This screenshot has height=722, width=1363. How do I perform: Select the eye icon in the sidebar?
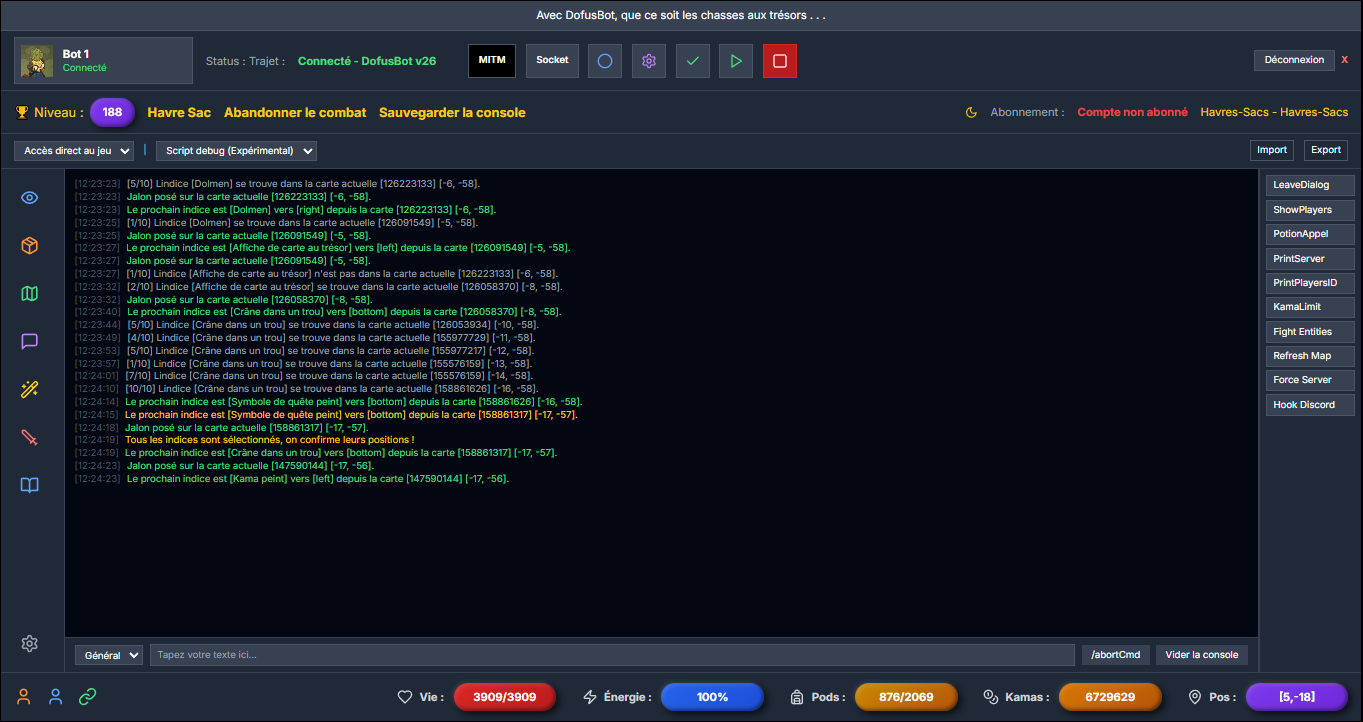coord(29,197)
